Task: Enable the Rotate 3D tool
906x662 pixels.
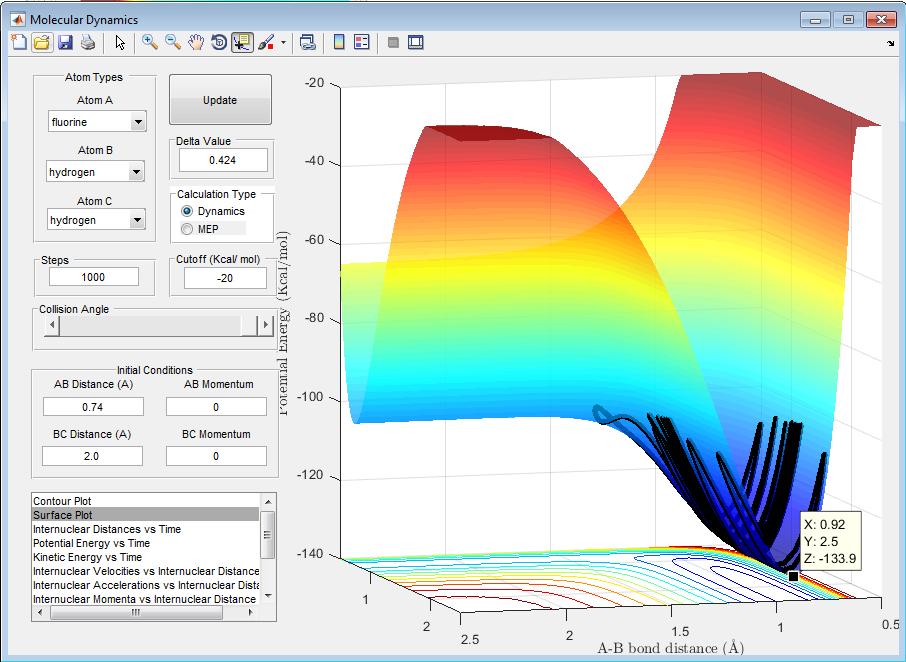Action: click(x=219, y=42)
